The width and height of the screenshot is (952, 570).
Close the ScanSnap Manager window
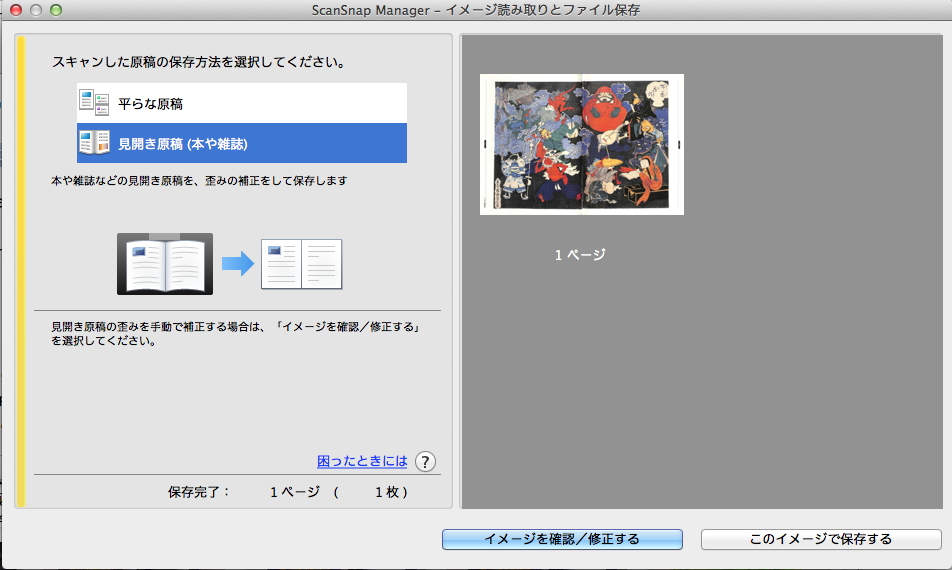pos(16,10)
